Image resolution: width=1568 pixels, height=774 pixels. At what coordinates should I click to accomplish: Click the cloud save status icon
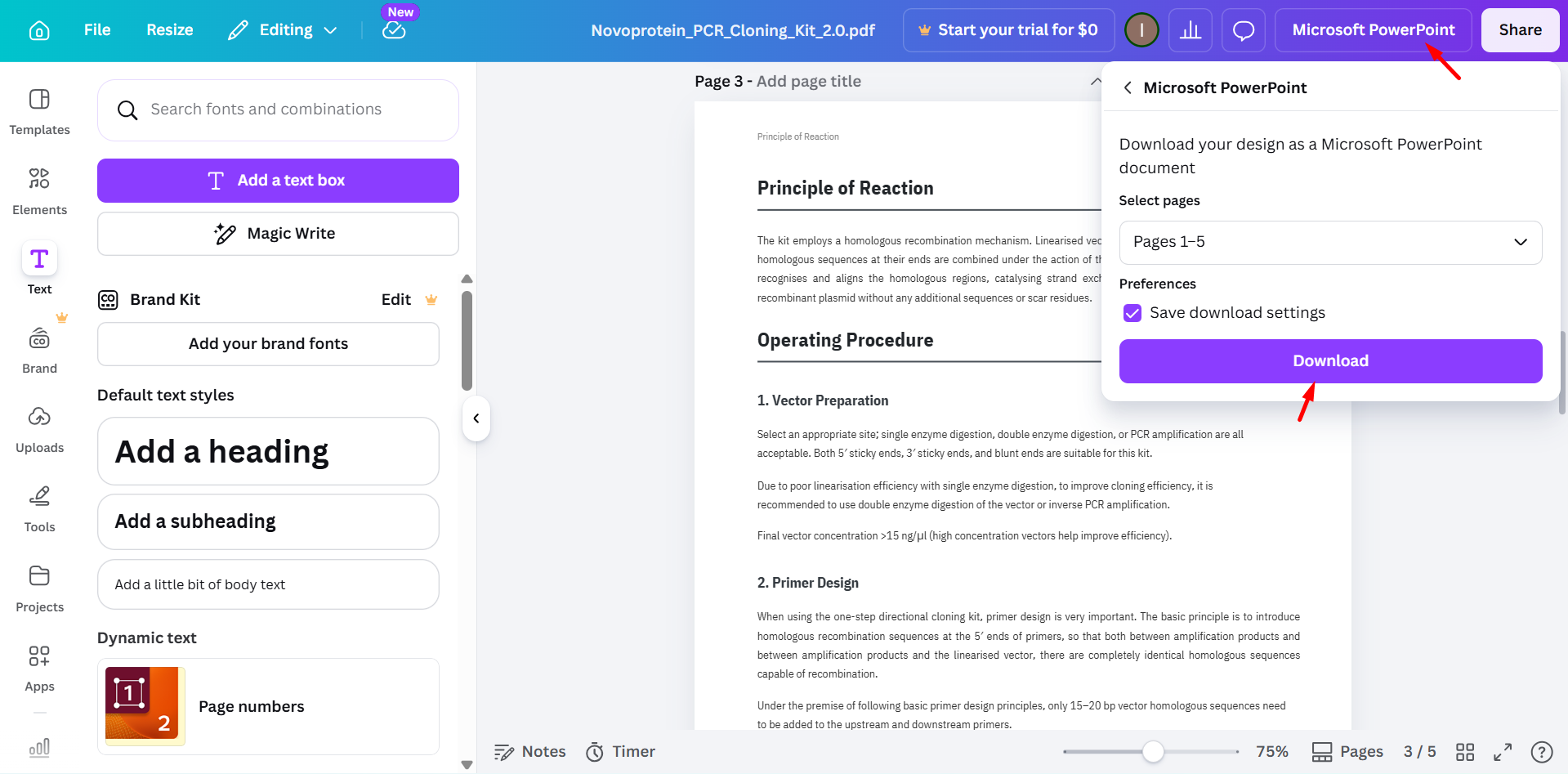394,30
